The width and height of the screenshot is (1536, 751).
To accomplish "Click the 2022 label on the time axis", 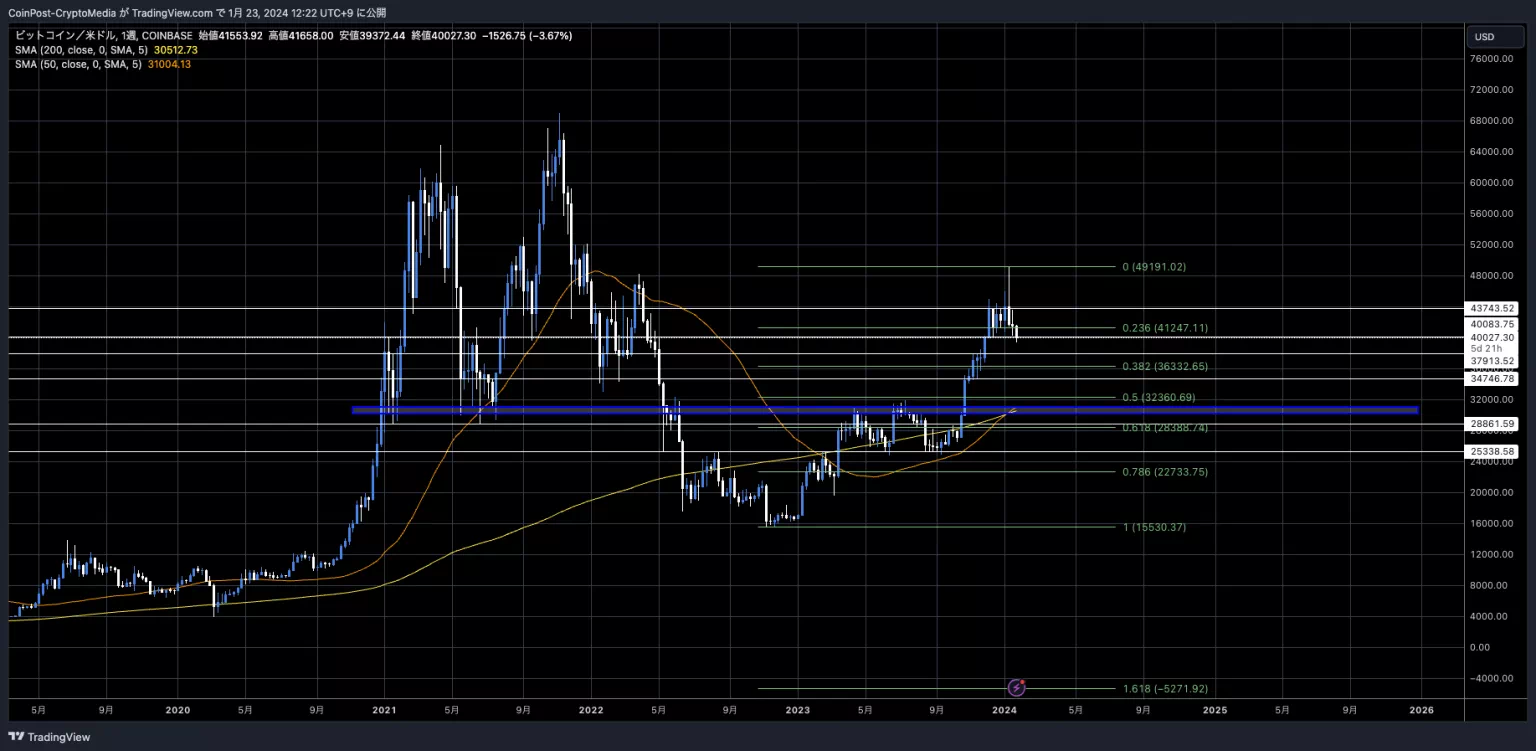I will click(591, 710).
